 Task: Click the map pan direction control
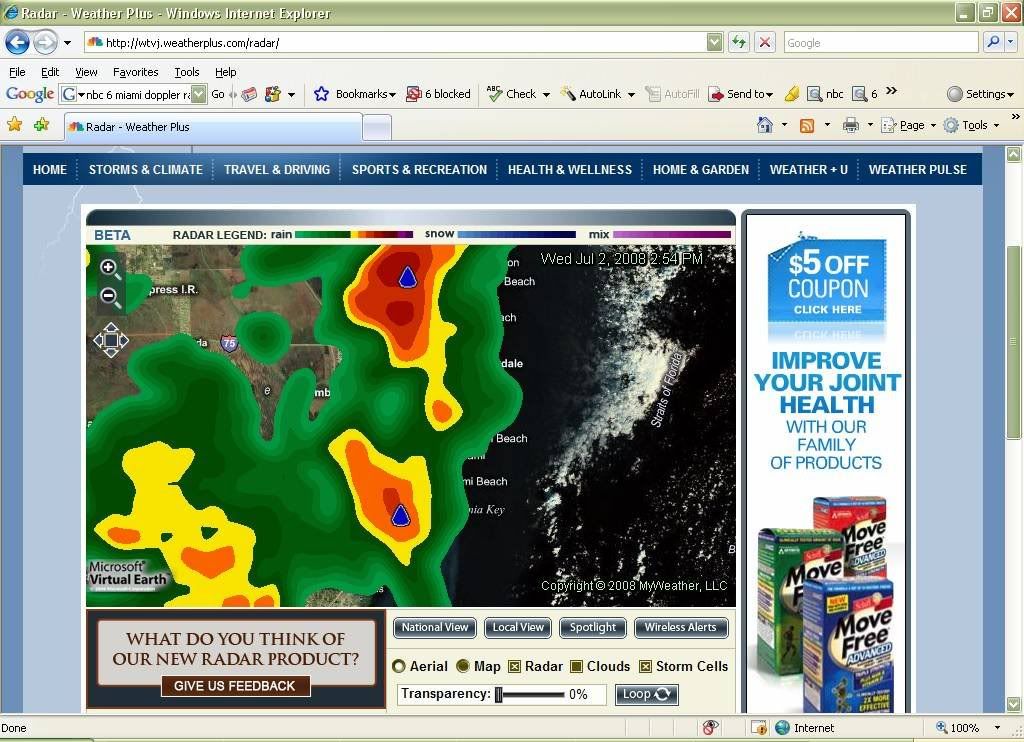[x=110, y=340]
